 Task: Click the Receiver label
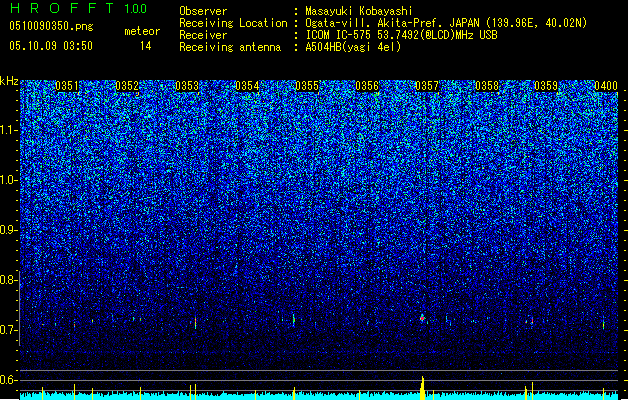pos(203,35)
